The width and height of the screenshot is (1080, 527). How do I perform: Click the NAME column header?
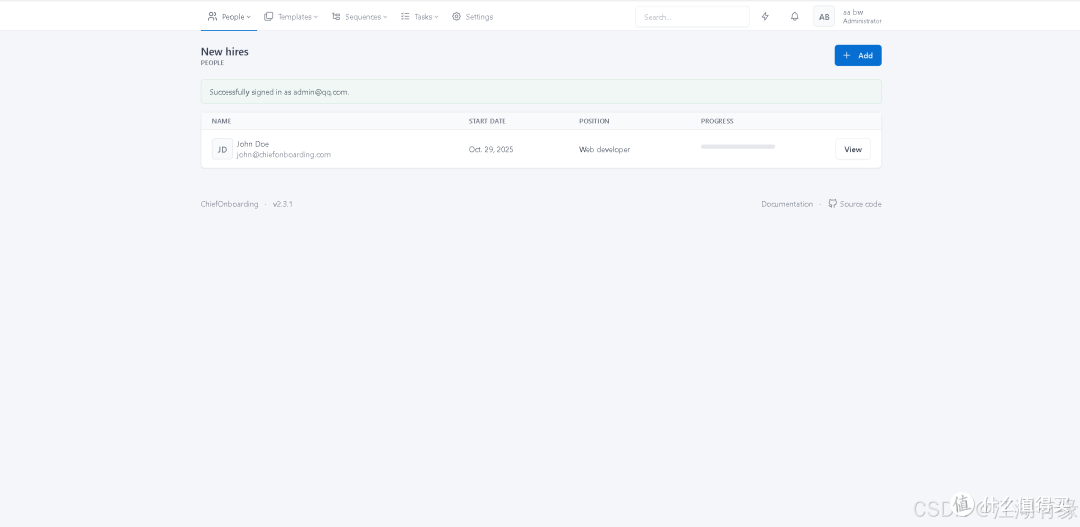(x=221, y=121)
